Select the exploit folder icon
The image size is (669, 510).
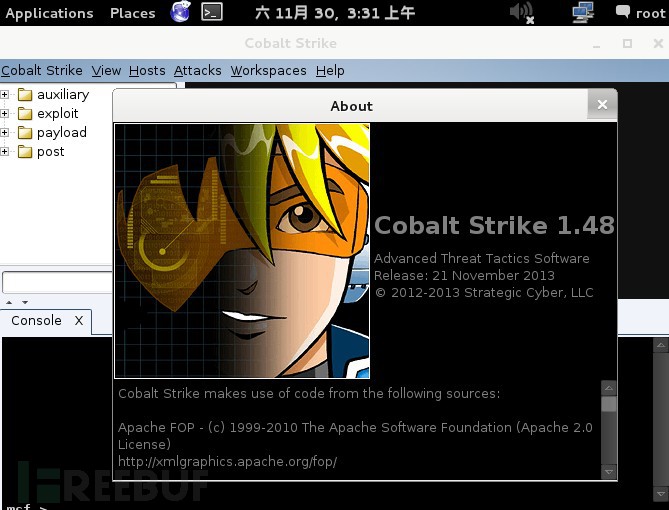(25, 114)
